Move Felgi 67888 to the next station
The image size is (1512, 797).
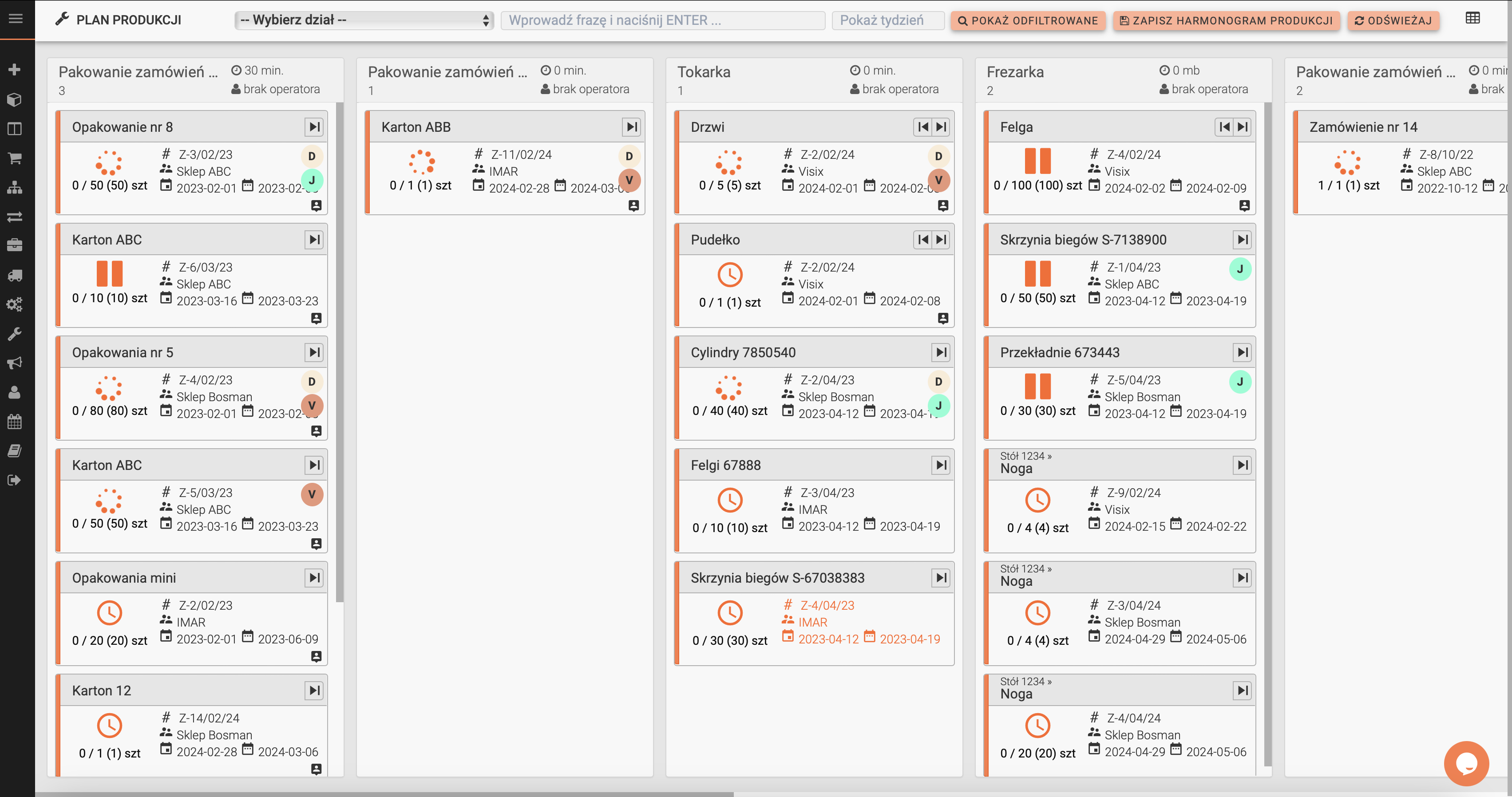pos(941,465)
